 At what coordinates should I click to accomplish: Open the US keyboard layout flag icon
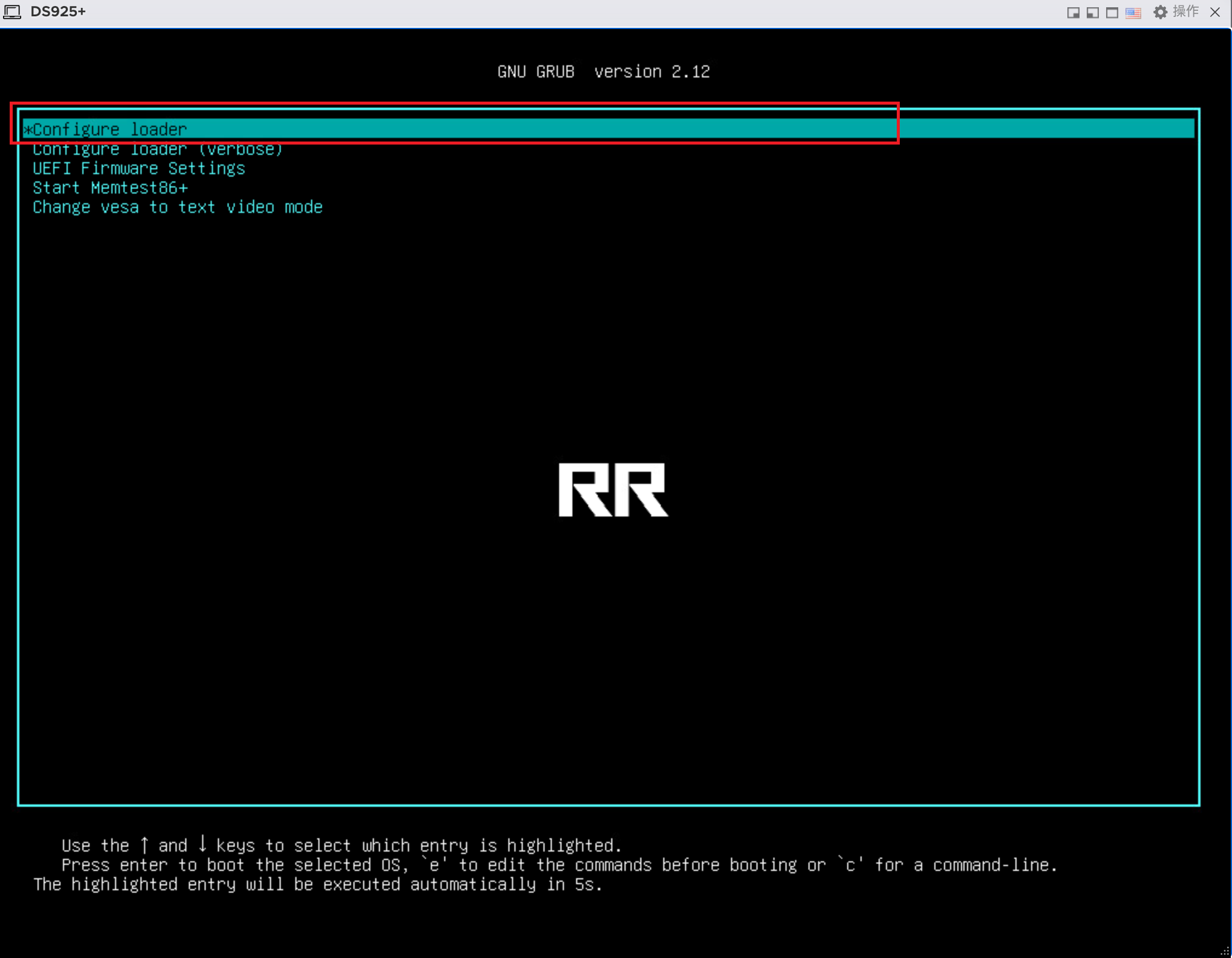1133,13
